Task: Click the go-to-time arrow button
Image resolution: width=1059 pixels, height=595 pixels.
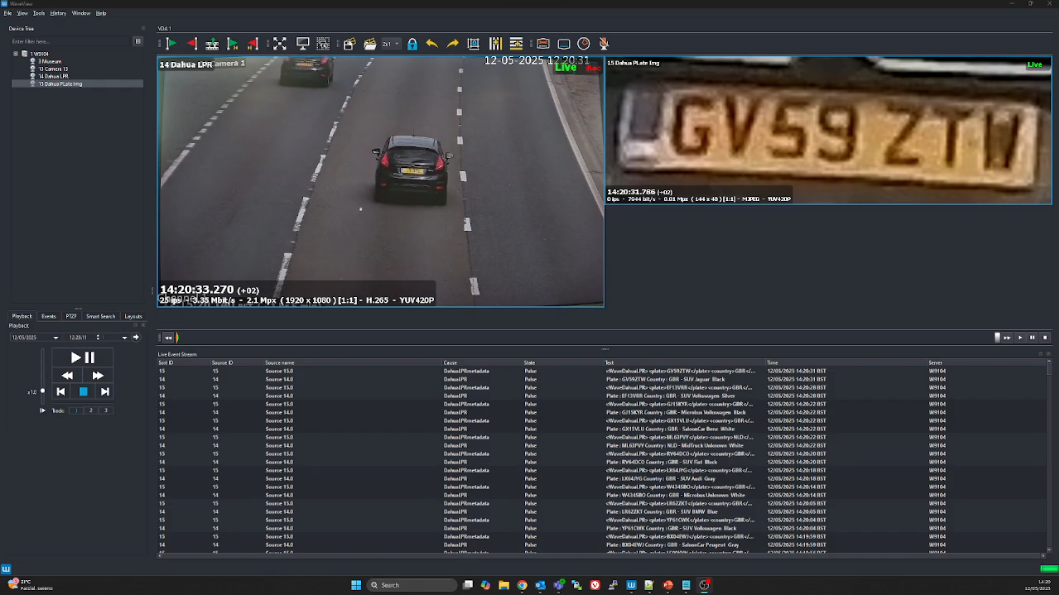Action: pos(136,337)
